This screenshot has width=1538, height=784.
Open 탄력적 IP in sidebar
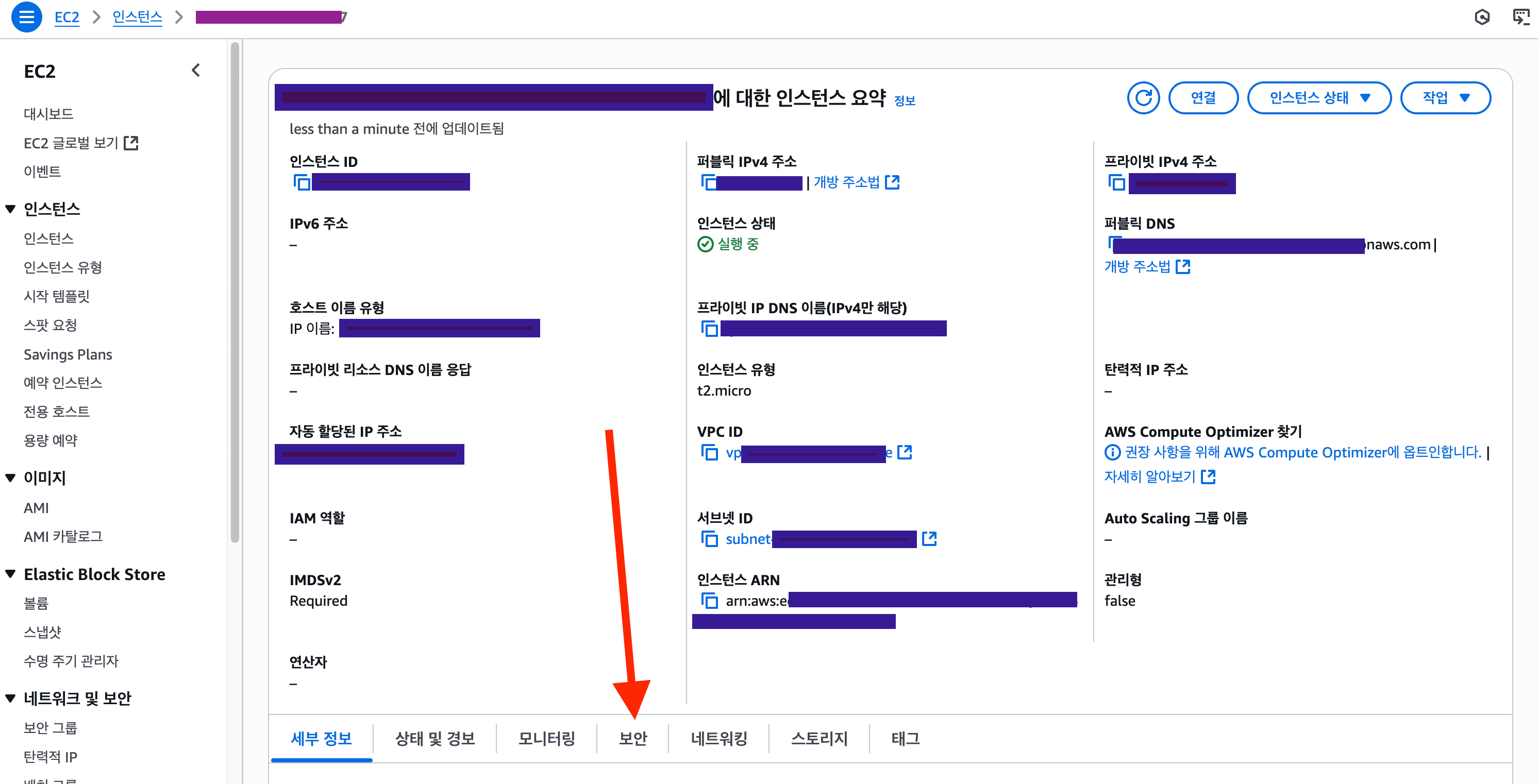pos(50,757)
